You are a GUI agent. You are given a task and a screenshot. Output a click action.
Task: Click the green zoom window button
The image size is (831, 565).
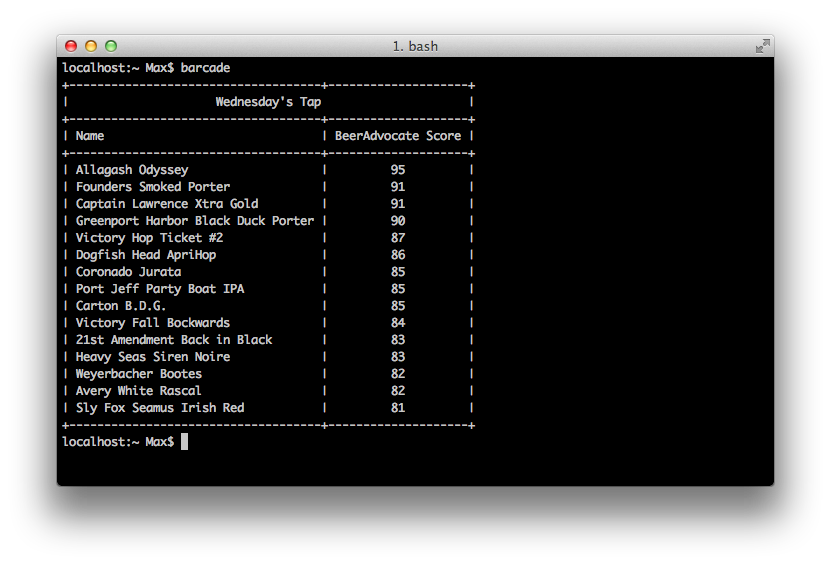[x=111, y=46]
